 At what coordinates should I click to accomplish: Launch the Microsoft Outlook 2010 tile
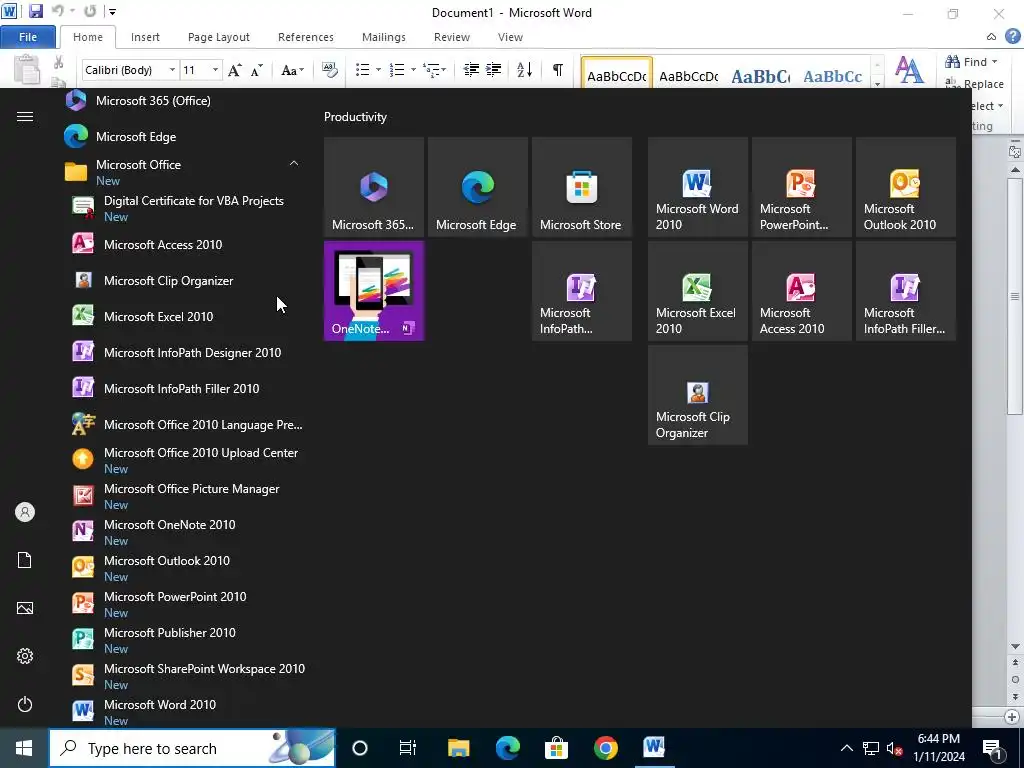click(x=905, y=187)
